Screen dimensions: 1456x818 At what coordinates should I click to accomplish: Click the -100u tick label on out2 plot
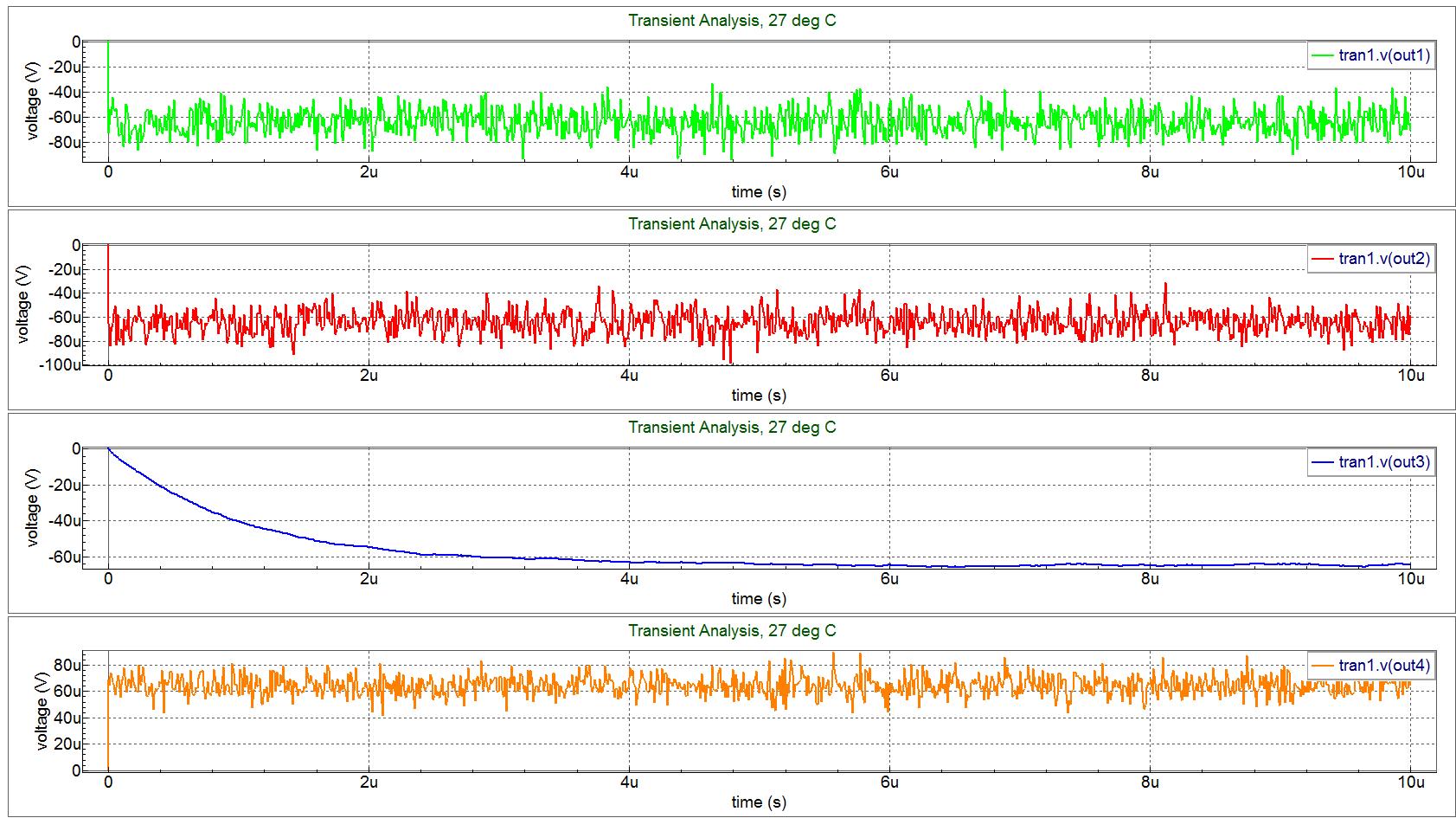[x=59, y=365]
